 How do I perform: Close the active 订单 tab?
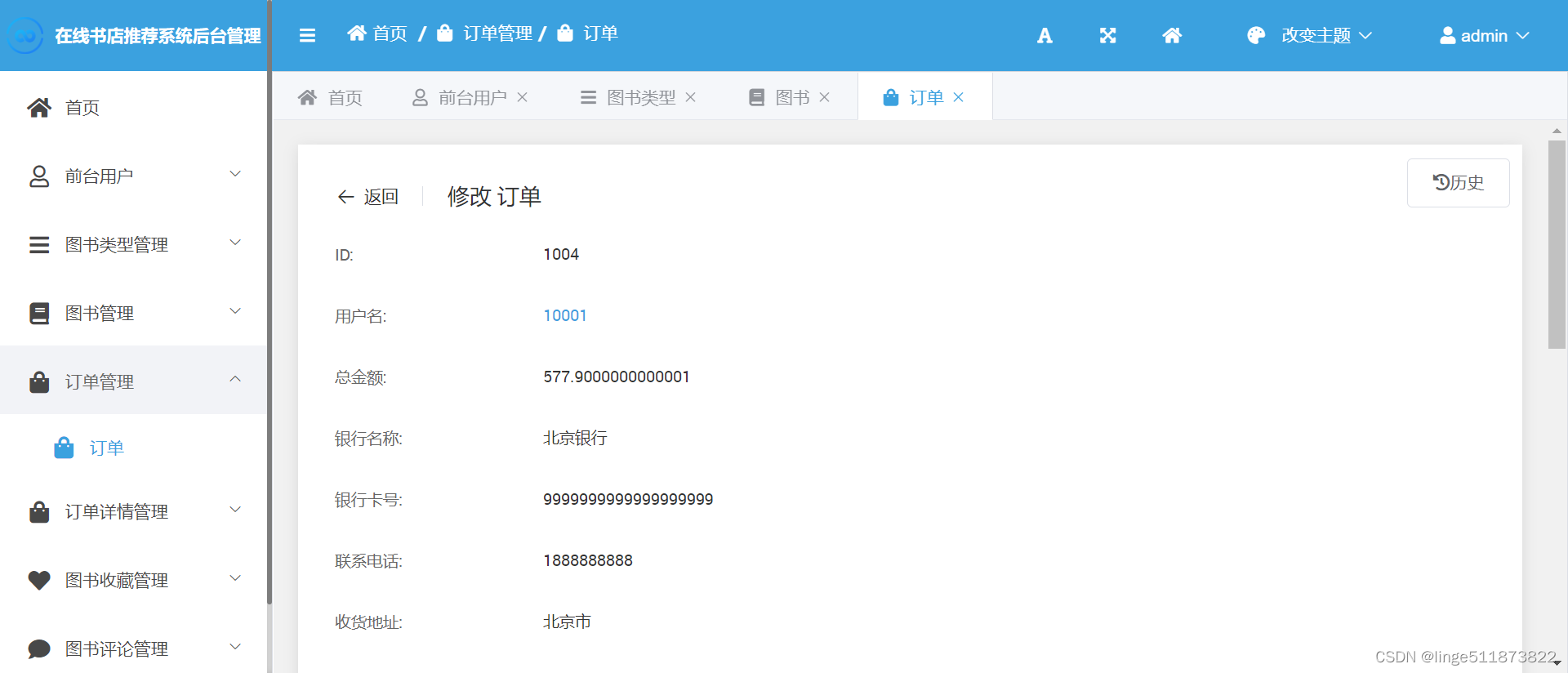959,97
